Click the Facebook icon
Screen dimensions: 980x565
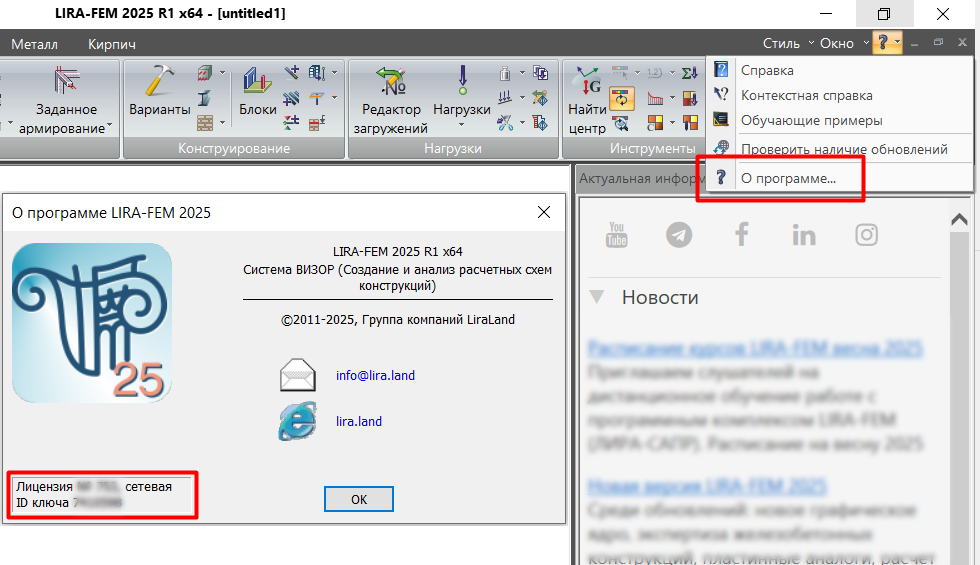click(741, 235)
